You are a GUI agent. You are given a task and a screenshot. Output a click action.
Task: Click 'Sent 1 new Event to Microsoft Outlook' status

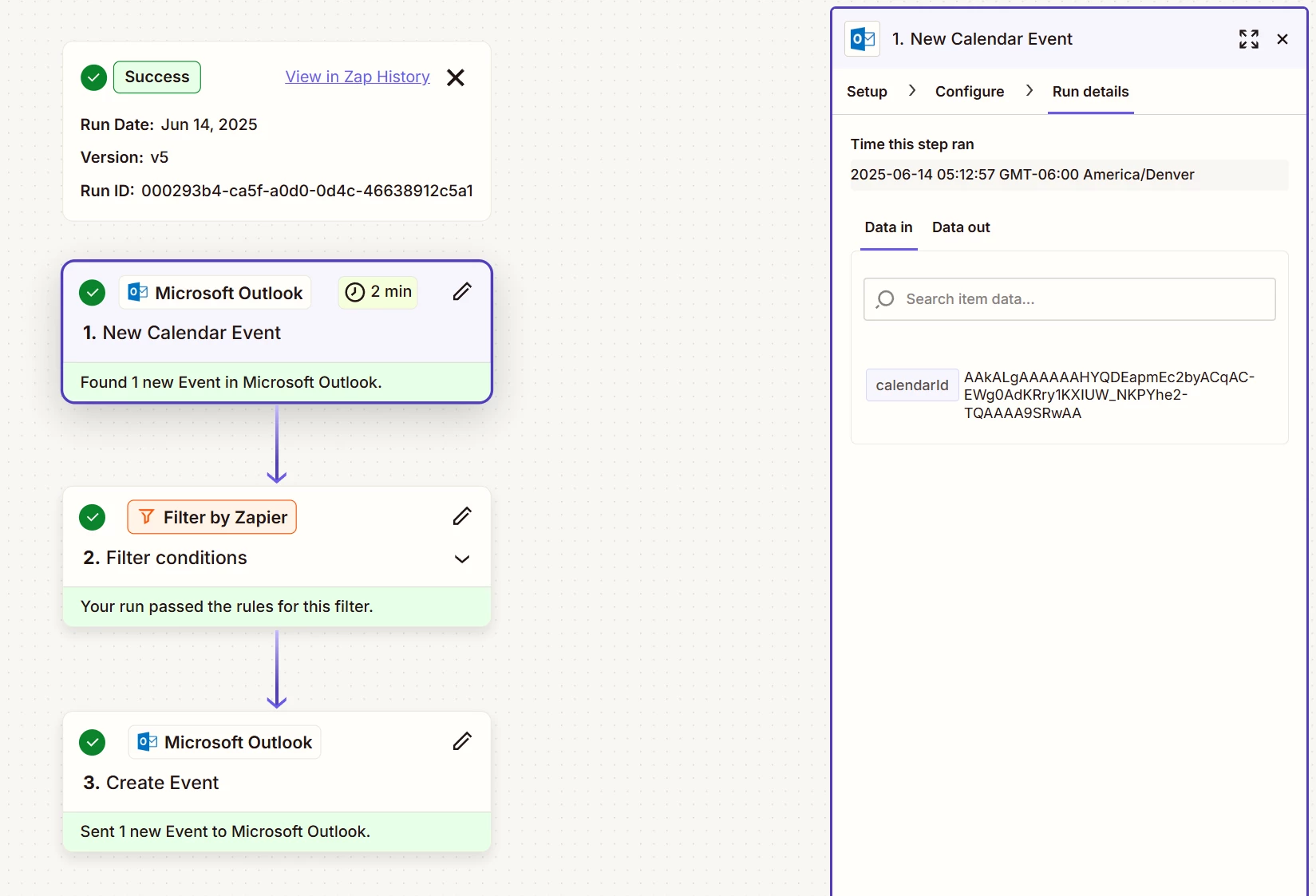point(277,831)
